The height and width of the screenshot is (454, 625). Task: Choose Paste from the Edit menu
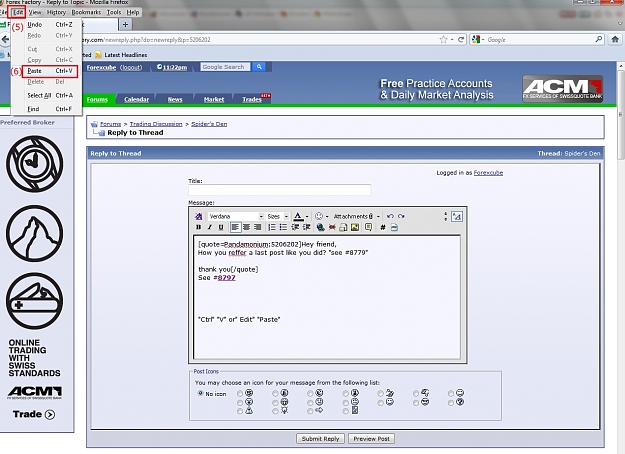[50, 71]
